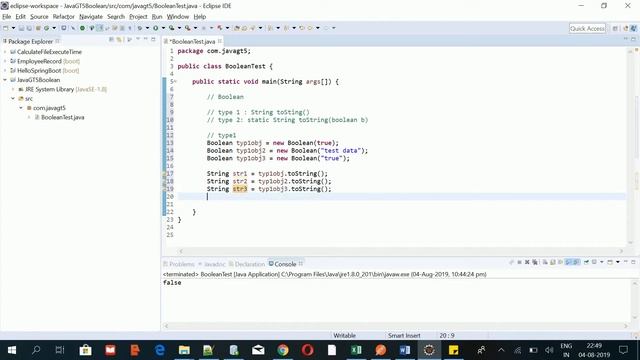Click the Debug launch toolbar icon
This screenshot has width=640, height=360.
[140, 28]
